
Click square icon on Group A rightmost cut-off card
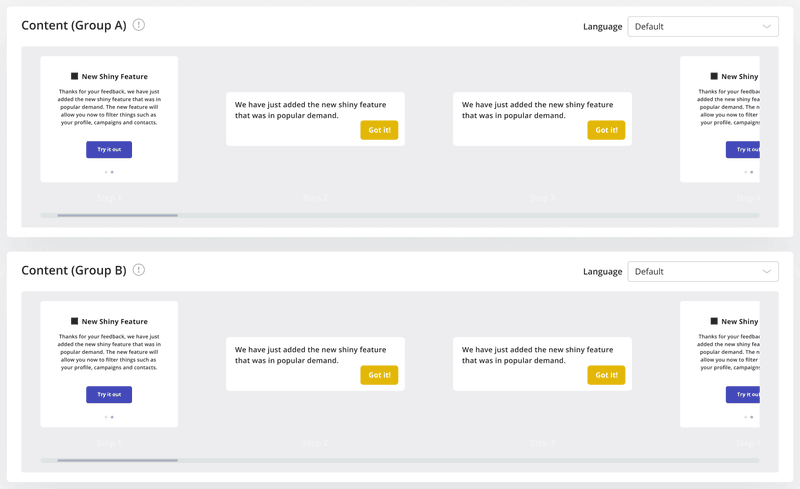(x=714, y=76)
